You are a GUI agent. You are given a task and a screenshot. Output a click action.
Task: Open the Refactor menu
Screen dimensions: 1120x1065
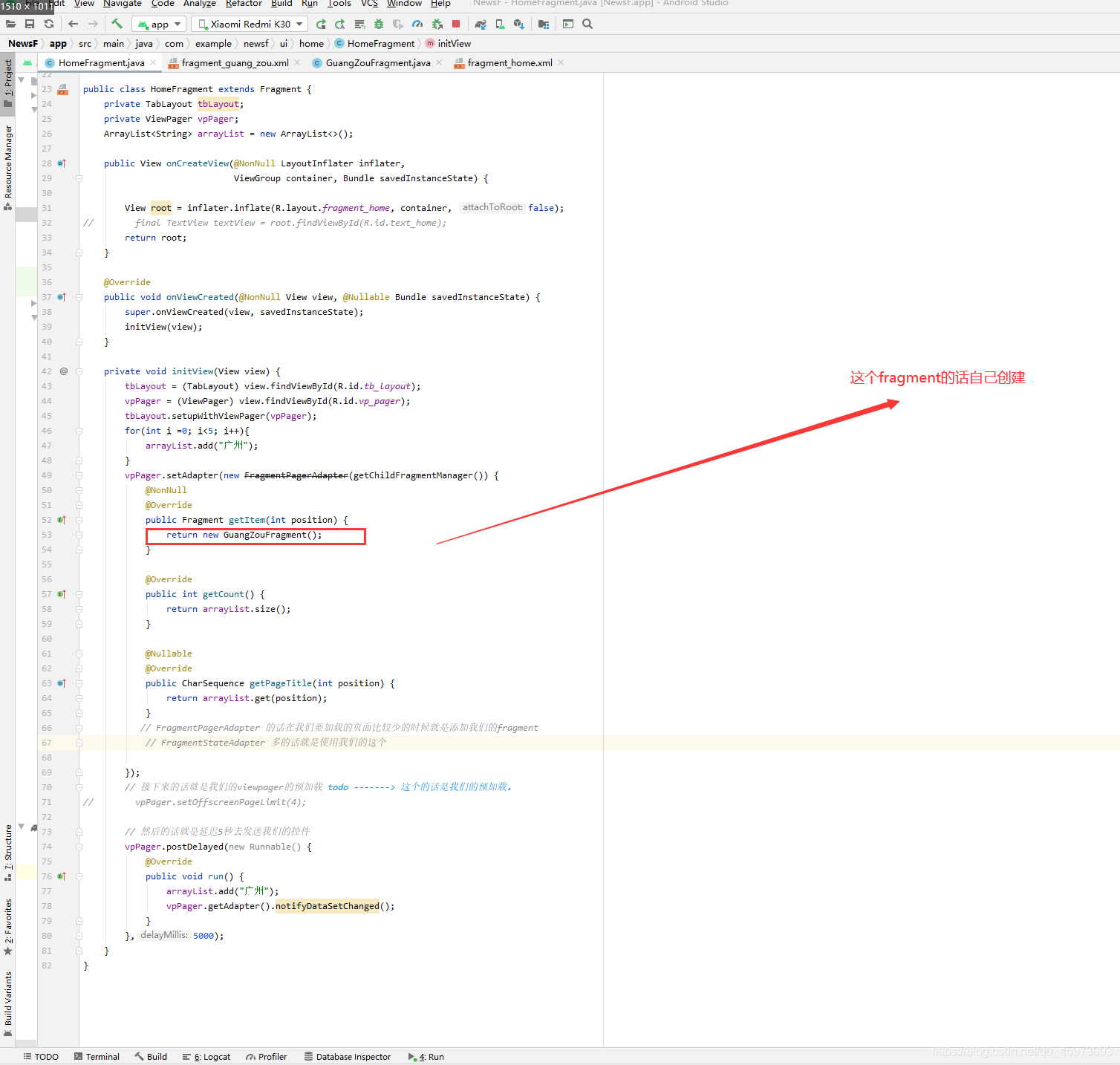243,4
